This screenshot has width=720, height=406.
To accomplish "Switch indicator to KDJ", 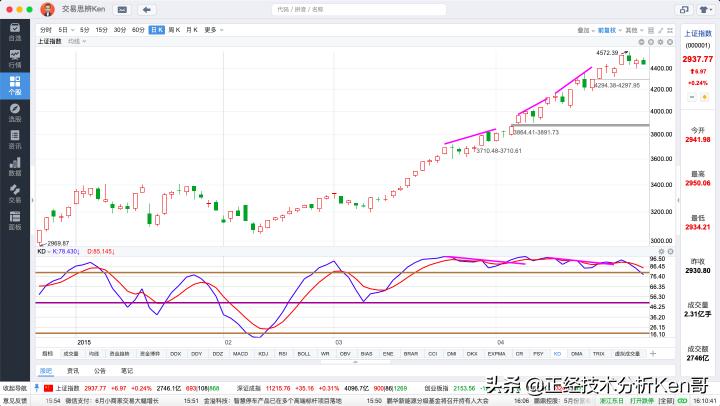I will pos(263,354).
